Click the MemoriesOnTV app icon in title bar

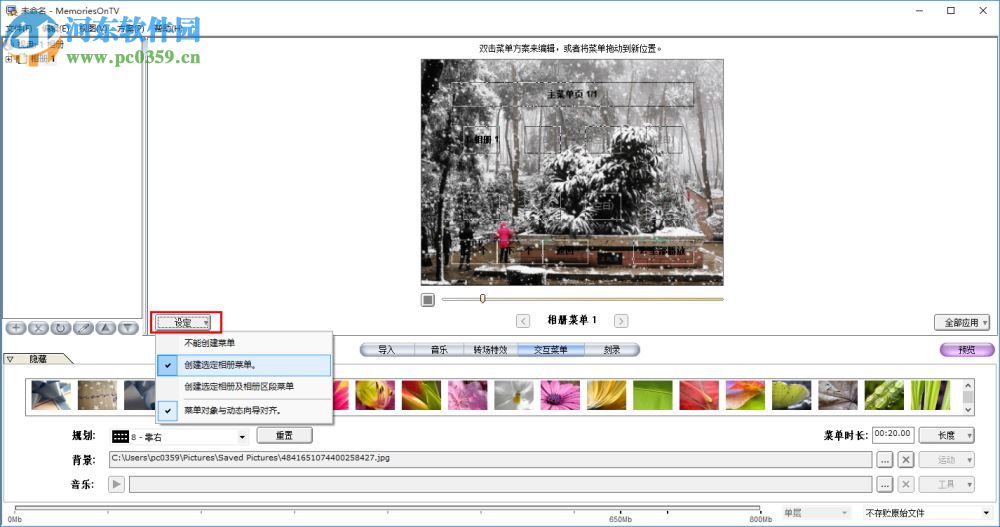tap(11, 10)
